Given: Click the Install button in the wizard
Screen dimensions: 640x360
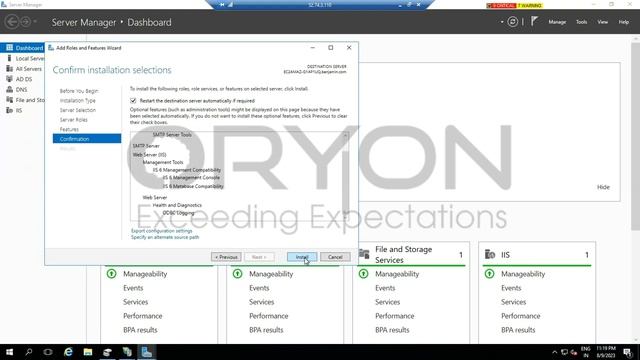Looking at the screenshot, I should [302, 257].
